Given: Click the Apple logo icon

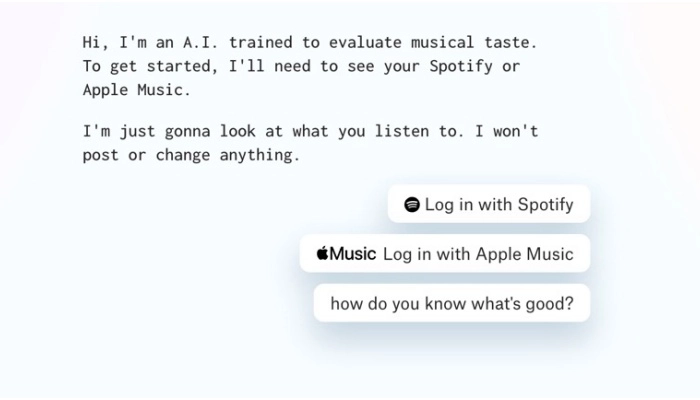Looking at the screenshot, I should point(322,254).
